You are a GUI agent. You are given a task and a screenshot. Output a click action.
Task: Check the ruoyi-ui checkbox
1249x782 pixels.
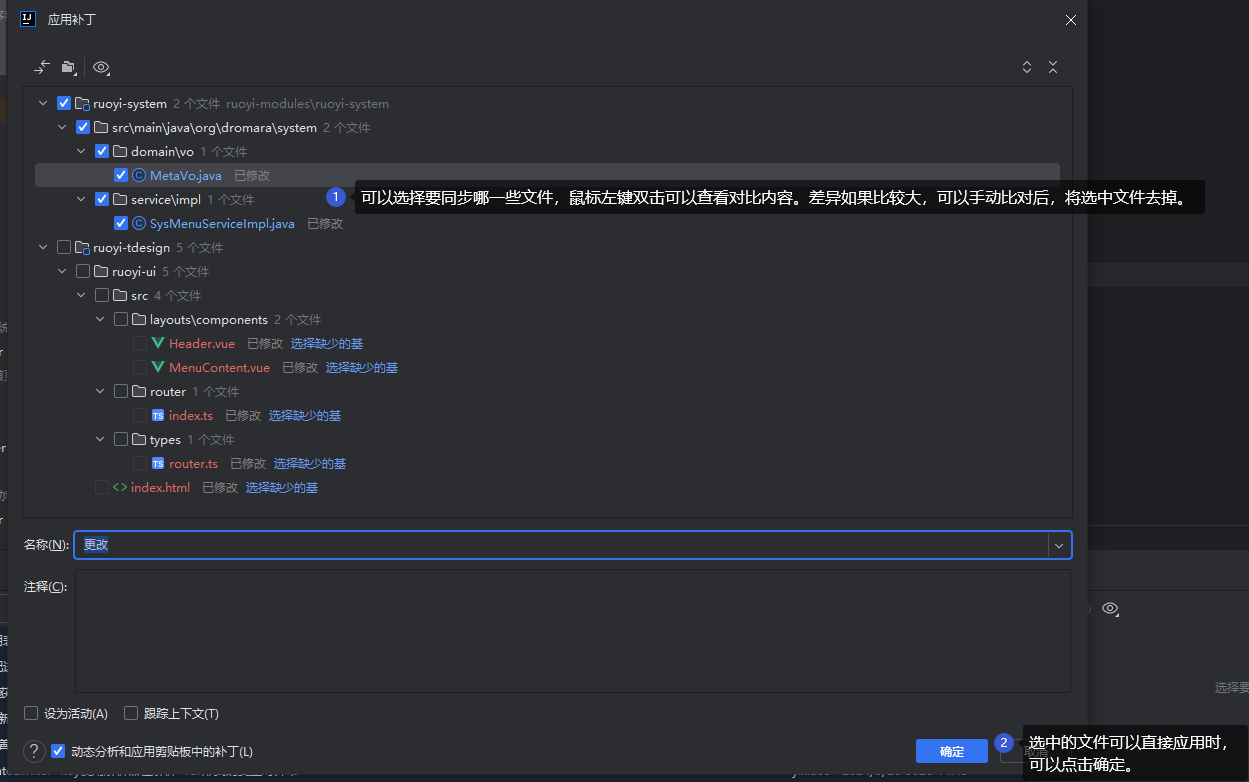(x=83, y=271)
